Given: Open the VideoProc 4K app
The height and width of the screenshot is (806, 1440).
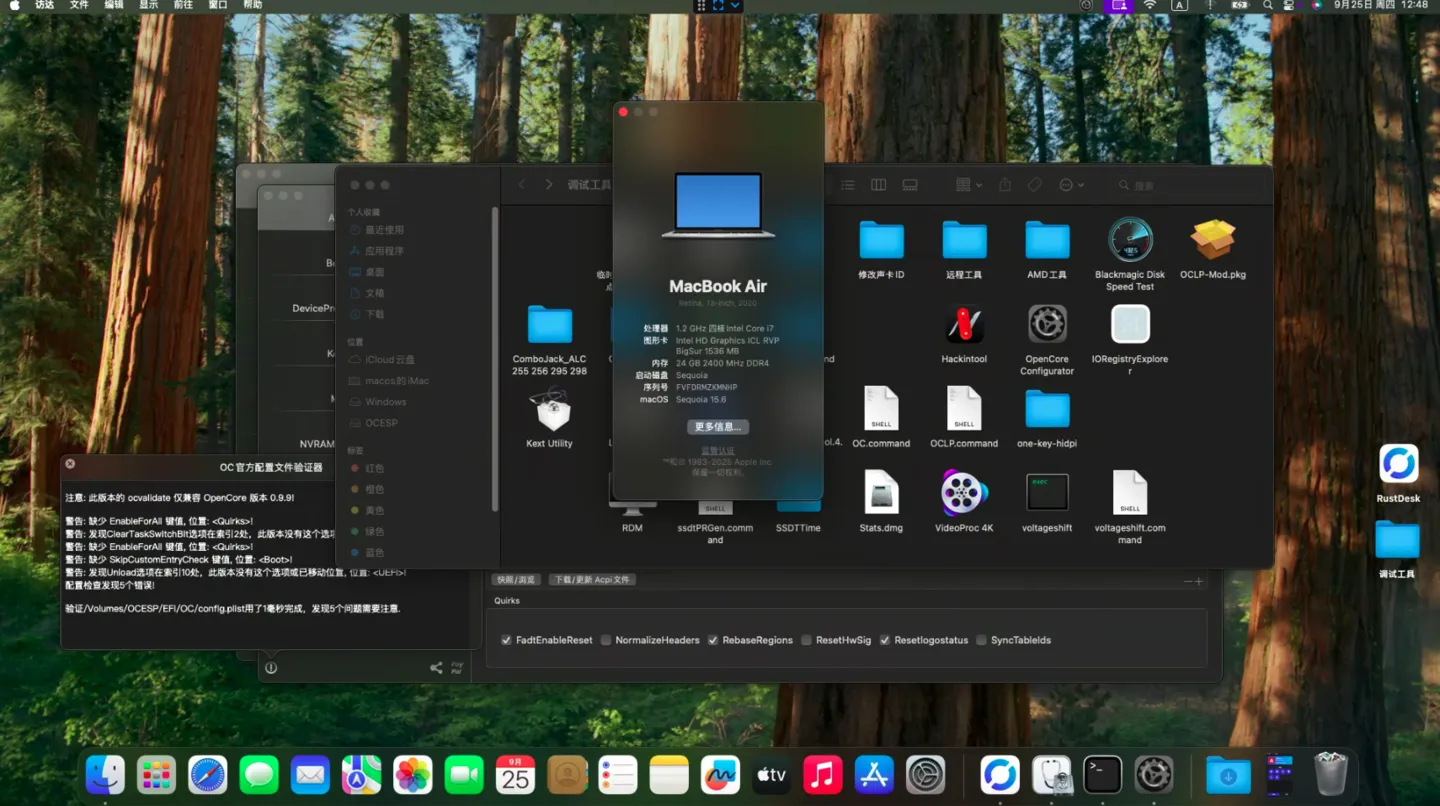Looking at the screenshot, I should [964, 494].
